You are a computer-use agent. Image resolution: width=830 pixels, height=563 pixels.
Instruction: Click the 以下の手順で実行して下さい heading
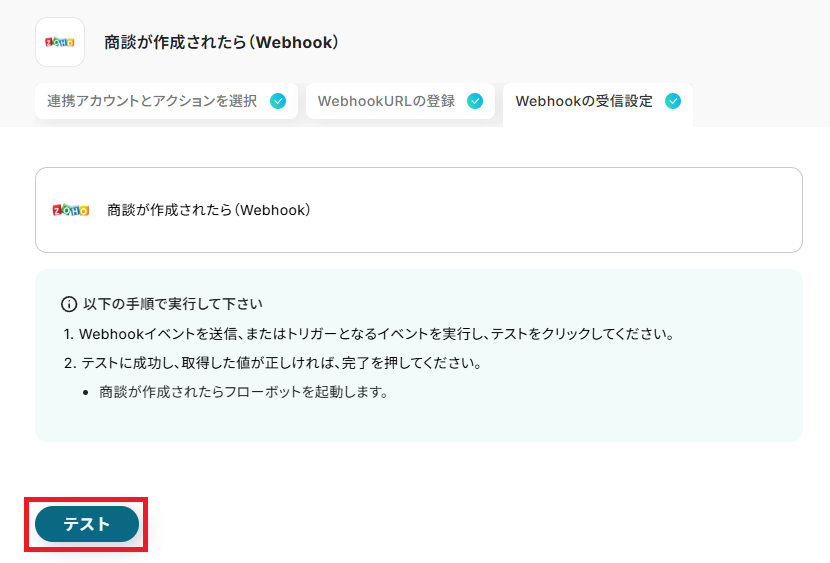173,304
